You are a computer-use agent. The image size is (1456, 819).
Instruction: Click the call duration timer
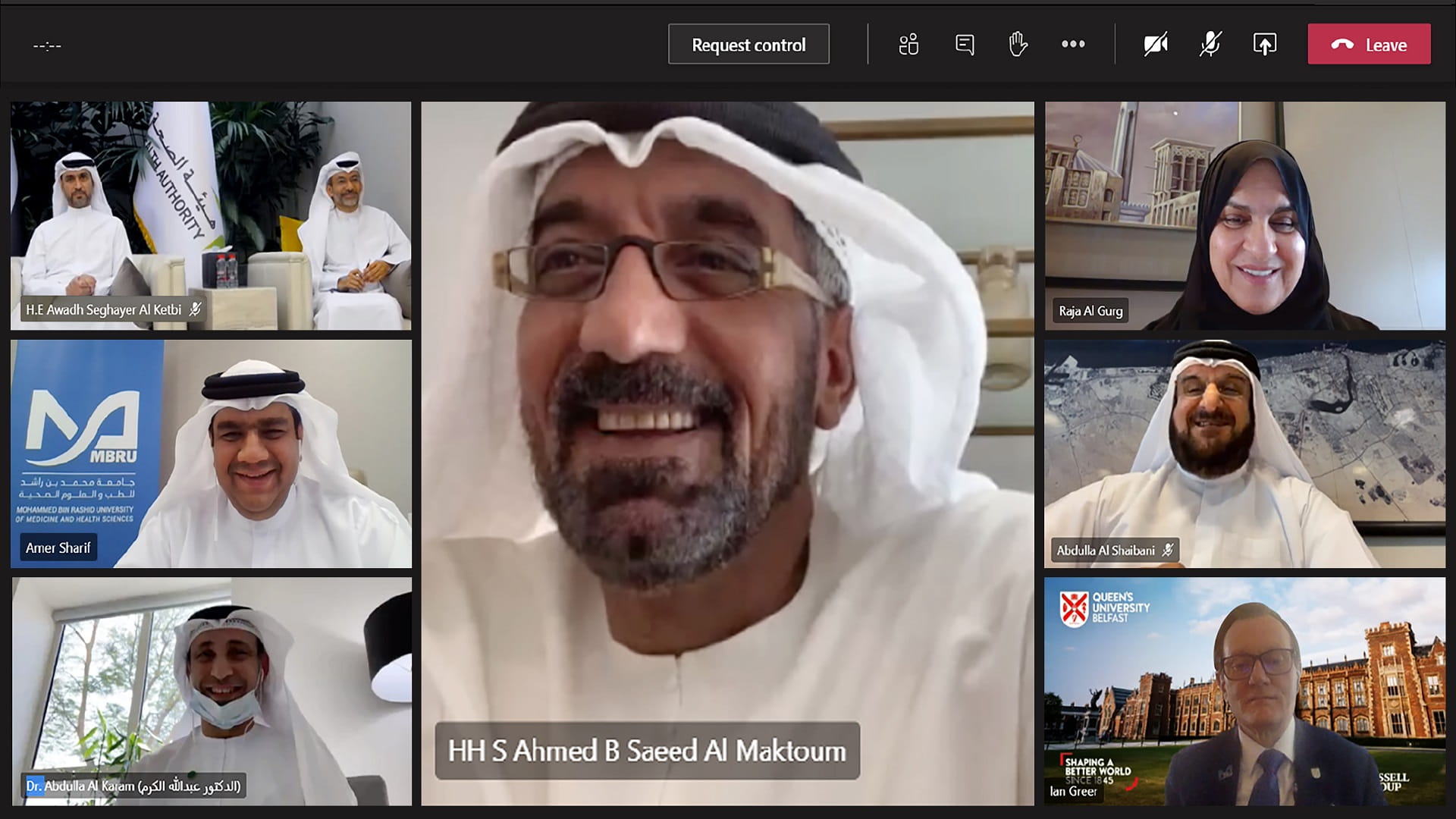tap(47, 46)
